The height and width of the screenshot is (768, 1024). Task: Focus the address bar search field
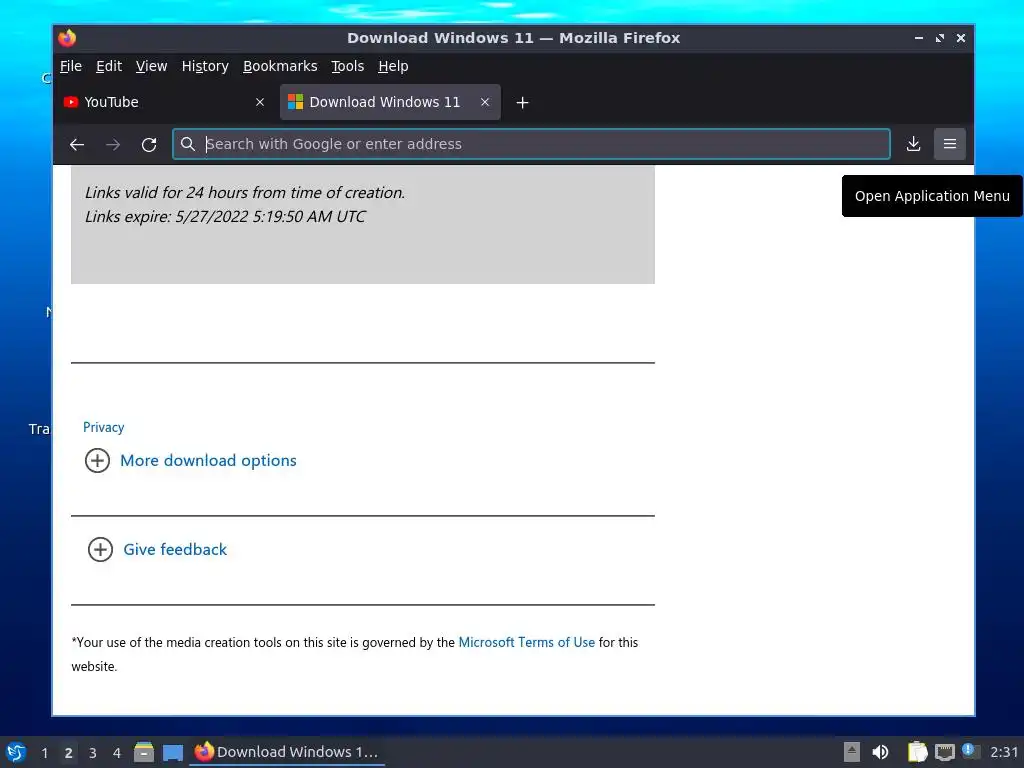tap(531, 144)
